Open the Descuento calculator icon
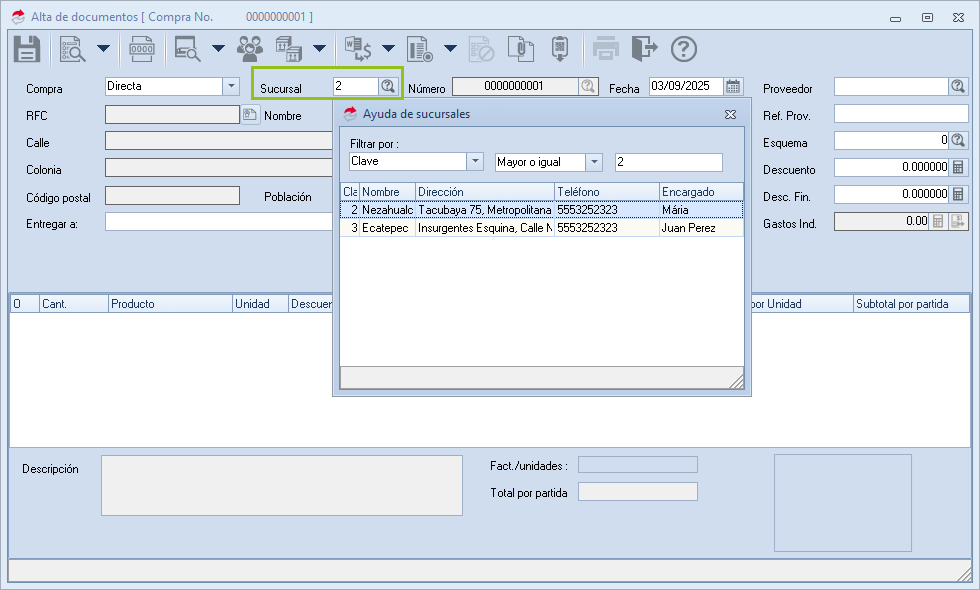The image size is (980, 590). [958, 167]
